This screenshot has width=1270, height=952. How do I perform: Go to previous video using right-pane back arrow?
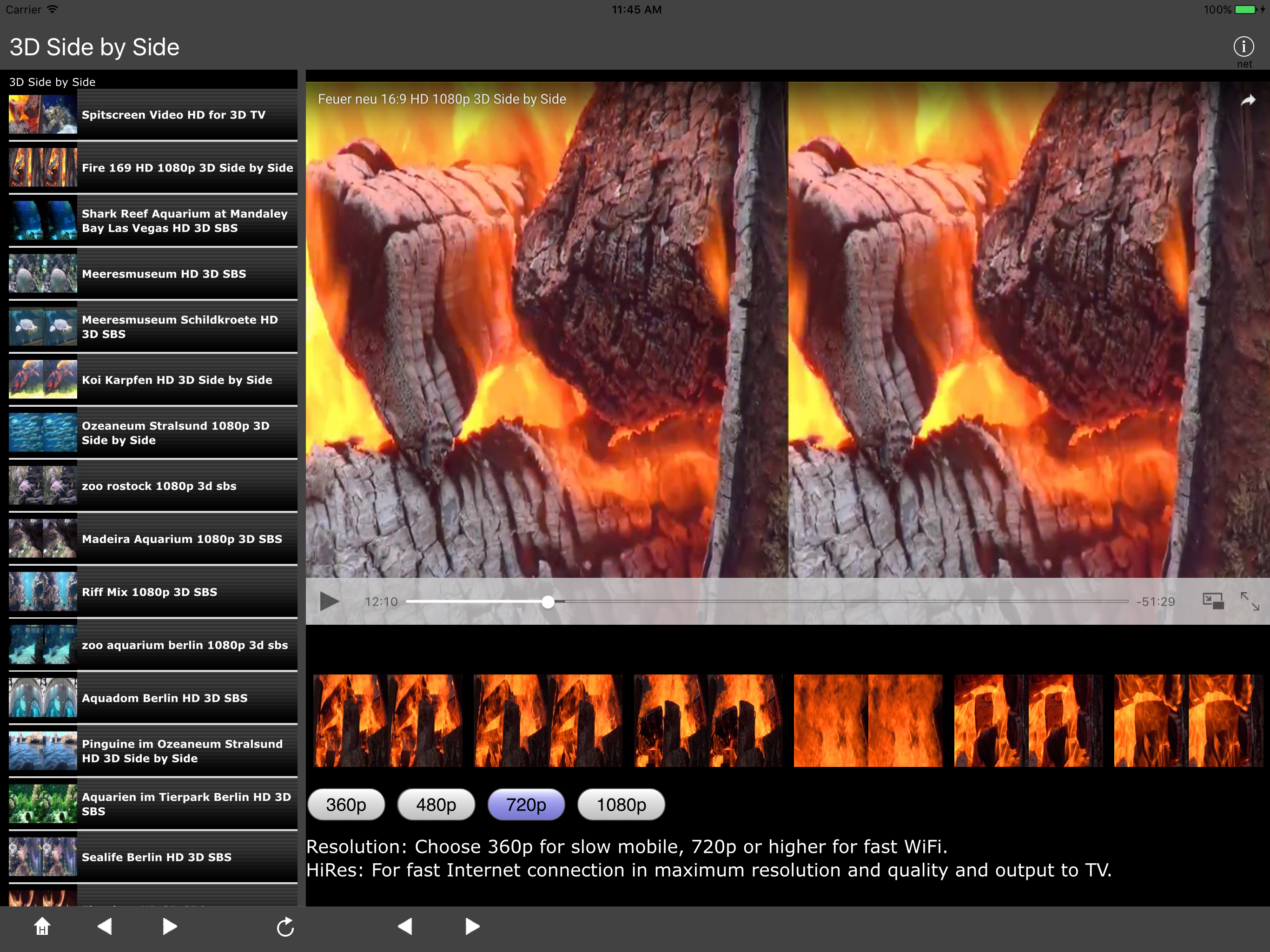coord(405,926)
